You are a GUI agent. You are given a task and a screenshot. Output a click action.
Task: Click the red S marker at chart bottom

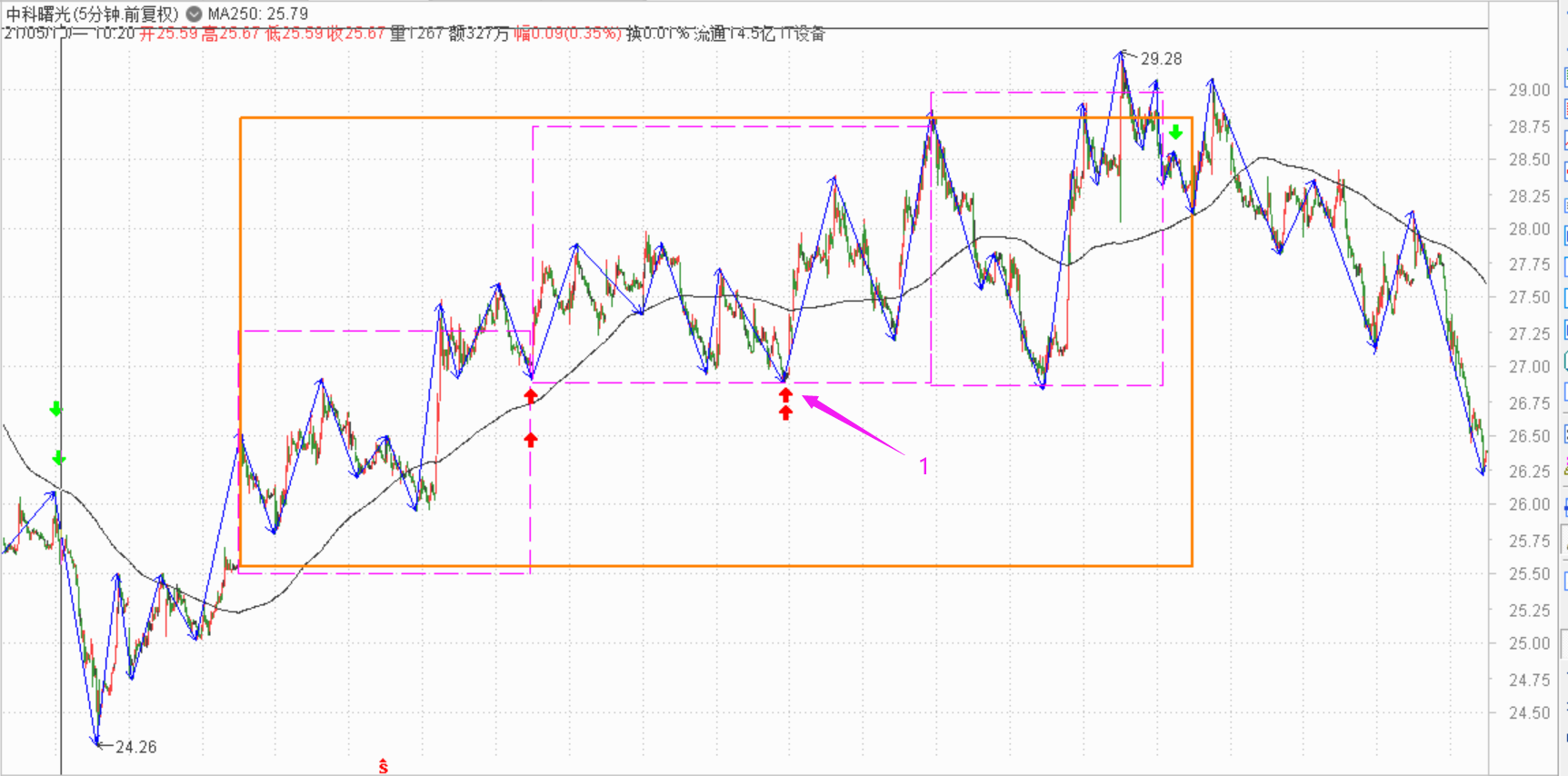click(384, 767)
